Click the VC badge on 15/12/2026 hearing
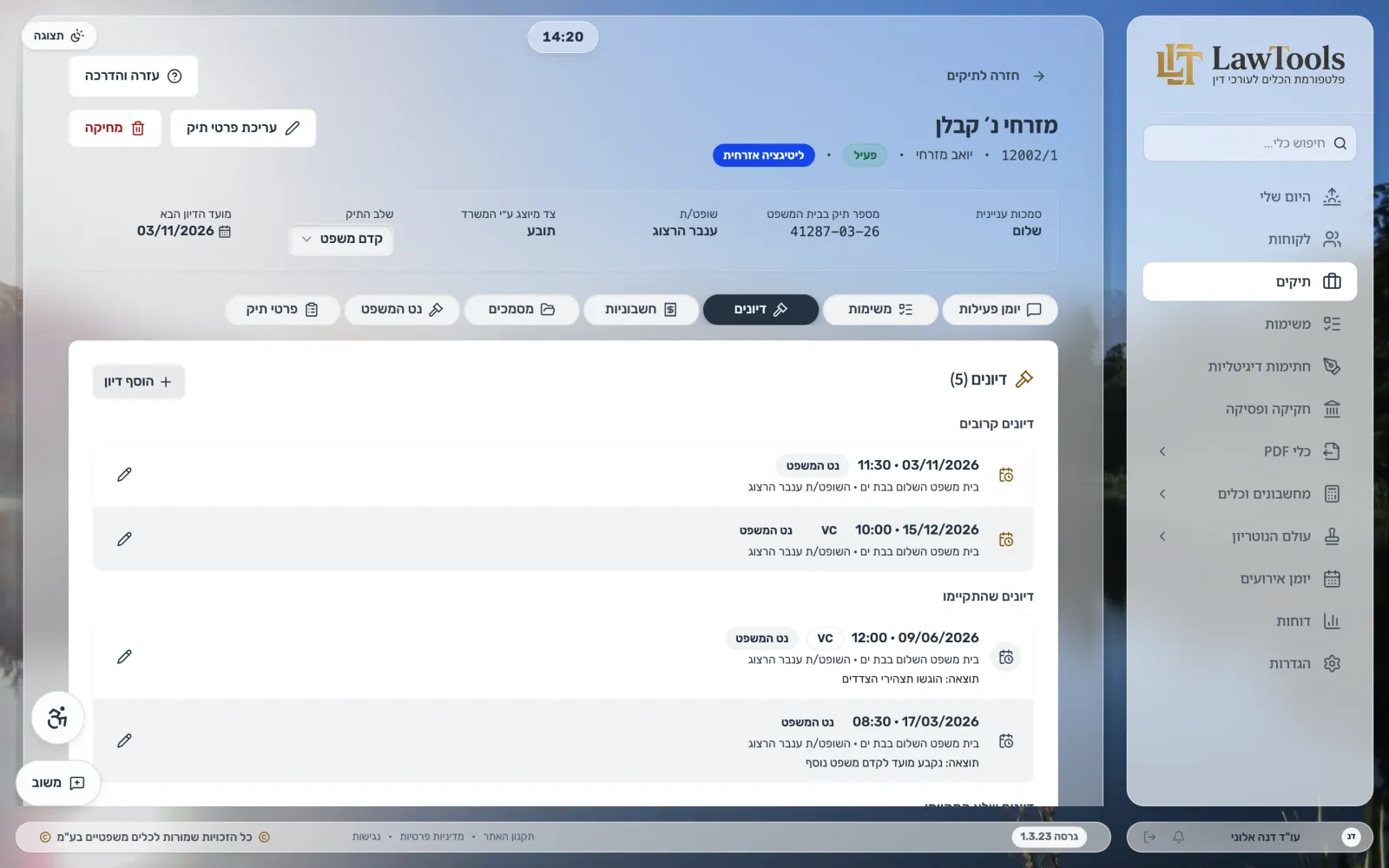Viewport: 1389px width, 868px height. (x=829, y=530)
